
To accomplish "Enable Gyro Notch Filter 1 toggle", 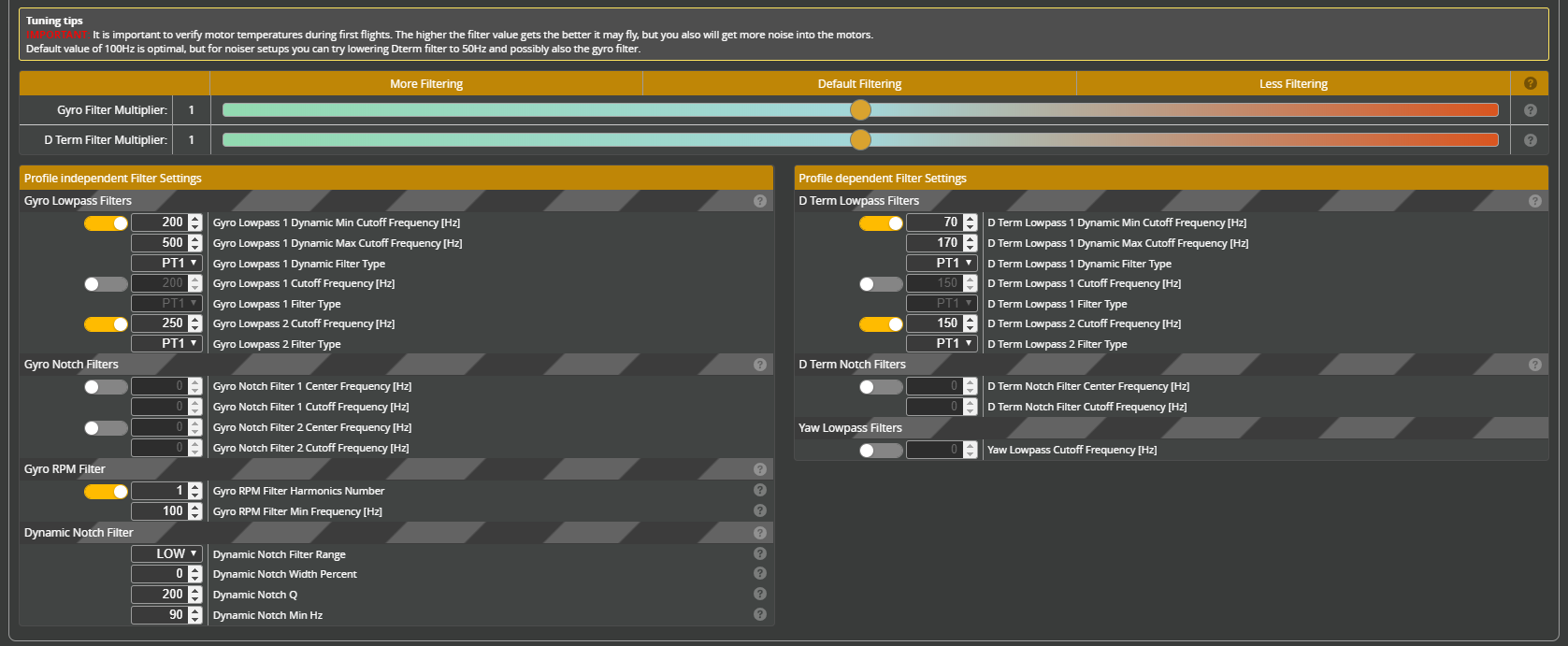I will point(106,387).
